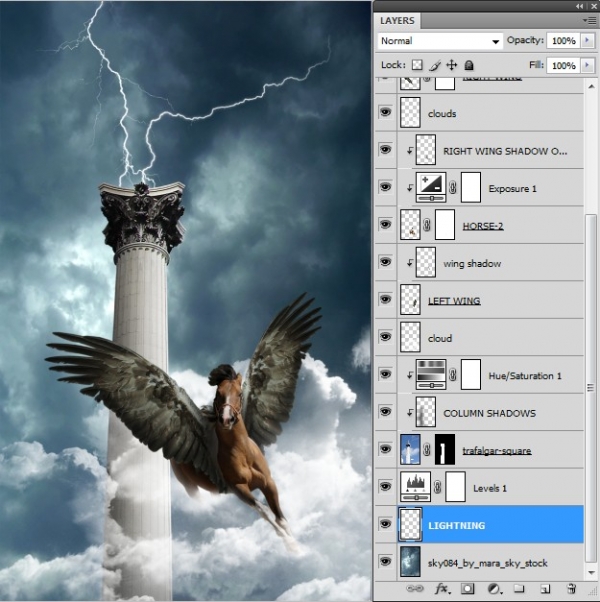Click the Hue/Saturation 1 adjustment icon
The width and height of the screenshot is (600, 602).
[431, 375]
